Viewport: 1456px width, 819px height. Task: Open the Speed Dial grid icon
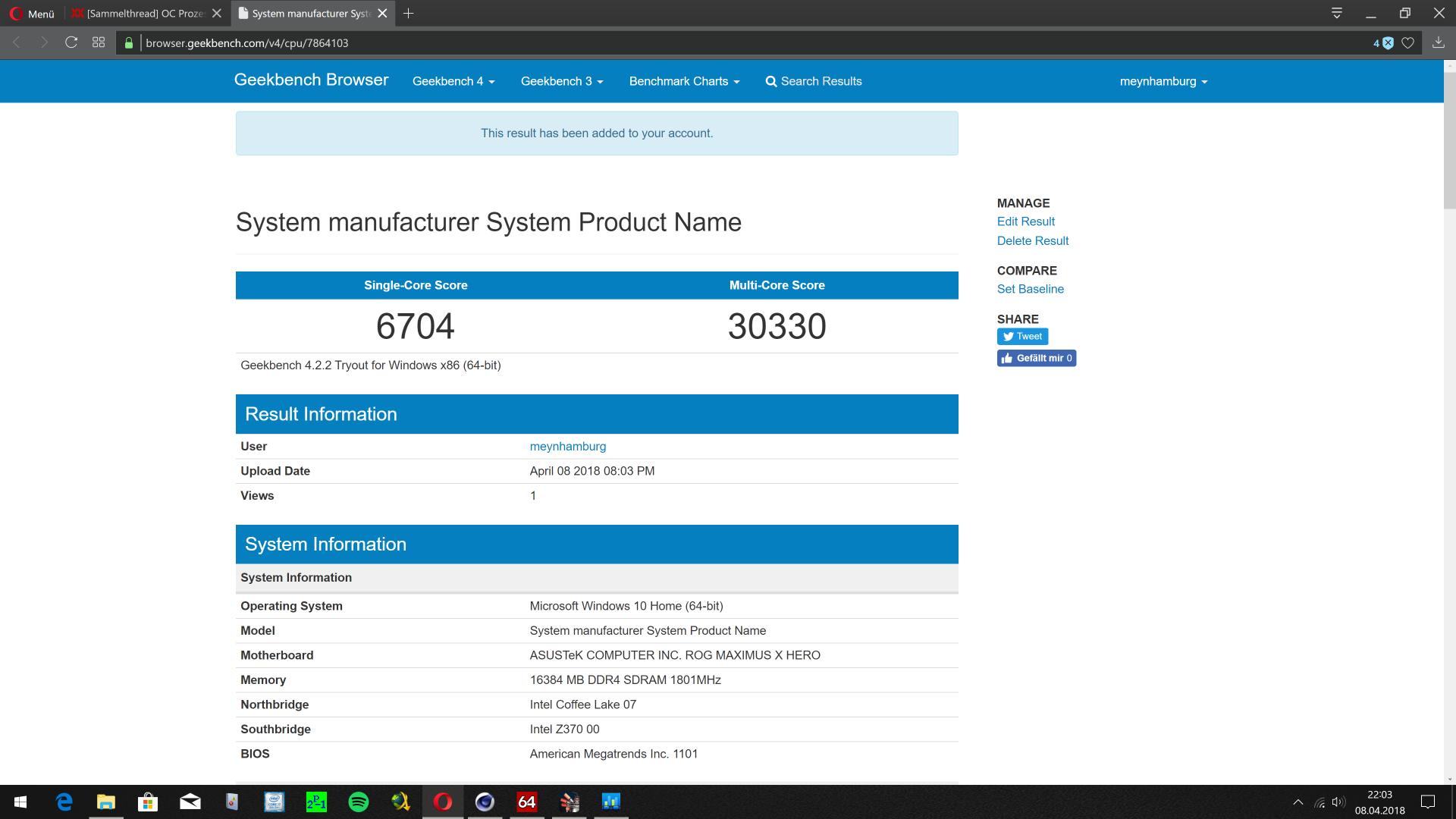tap(99, 43)
